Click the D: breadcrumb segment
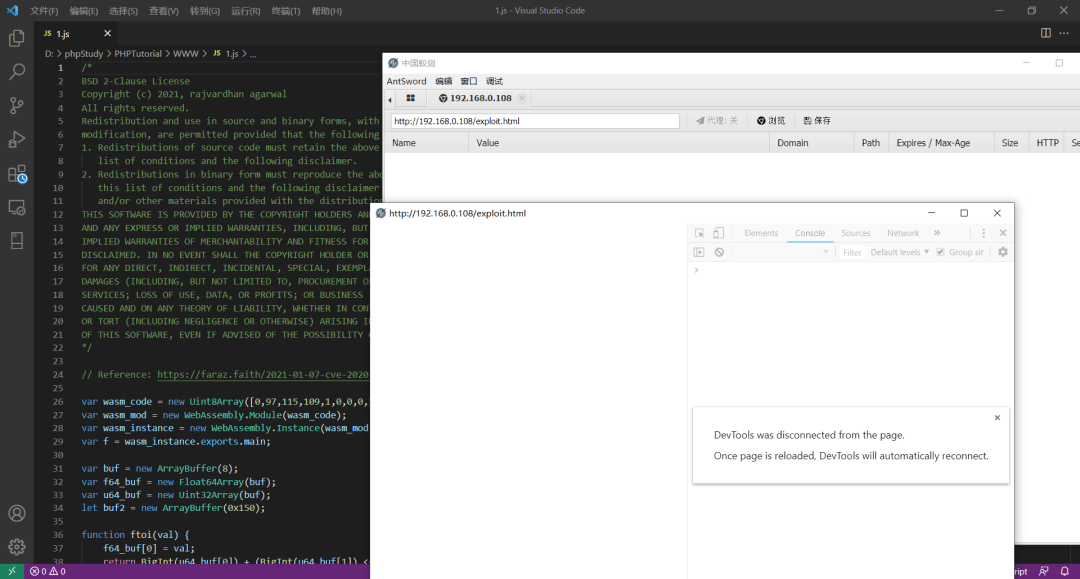 click(49, 54)
